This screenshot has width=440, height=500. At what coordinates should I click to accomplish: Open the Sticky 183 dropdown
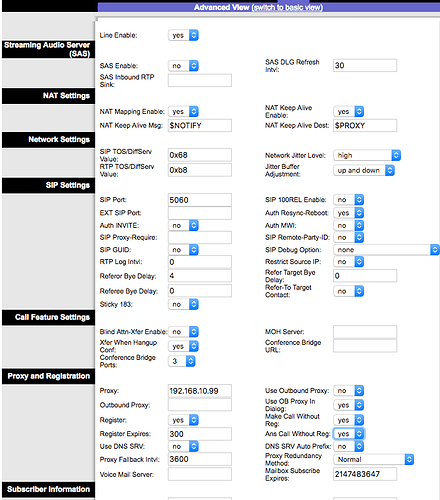click(183, 304)
